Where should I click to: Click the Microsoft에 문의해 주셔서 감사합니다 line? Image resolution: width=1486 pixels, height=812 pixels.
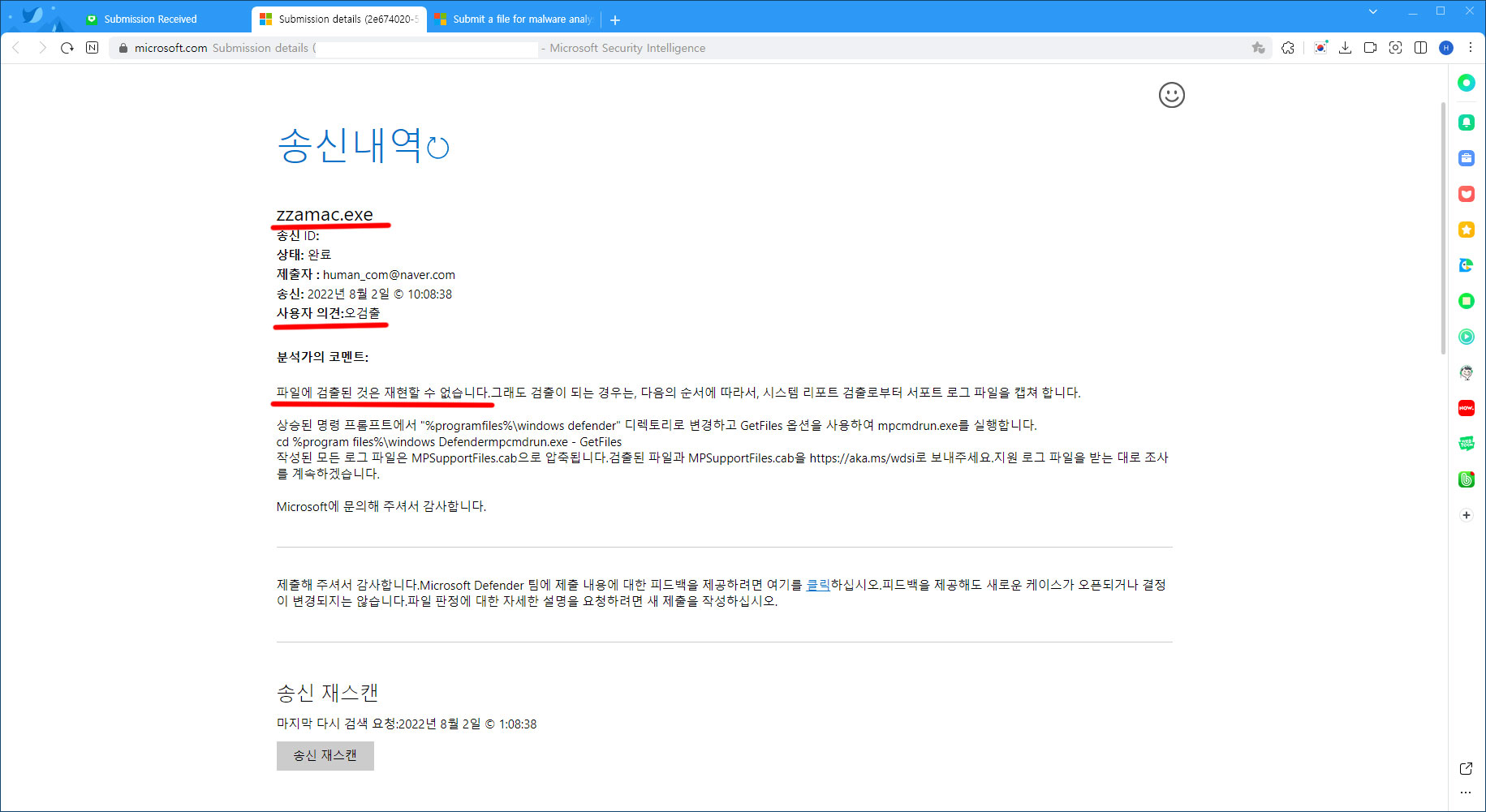pyautogui.click(x=381, y=506)
